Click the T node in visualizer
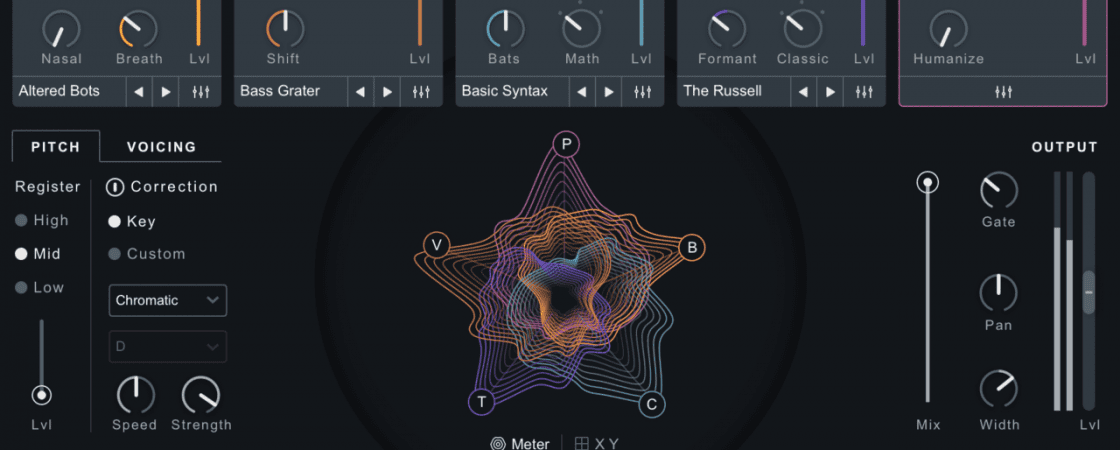 pyautogui.click(x=481, y=403)
